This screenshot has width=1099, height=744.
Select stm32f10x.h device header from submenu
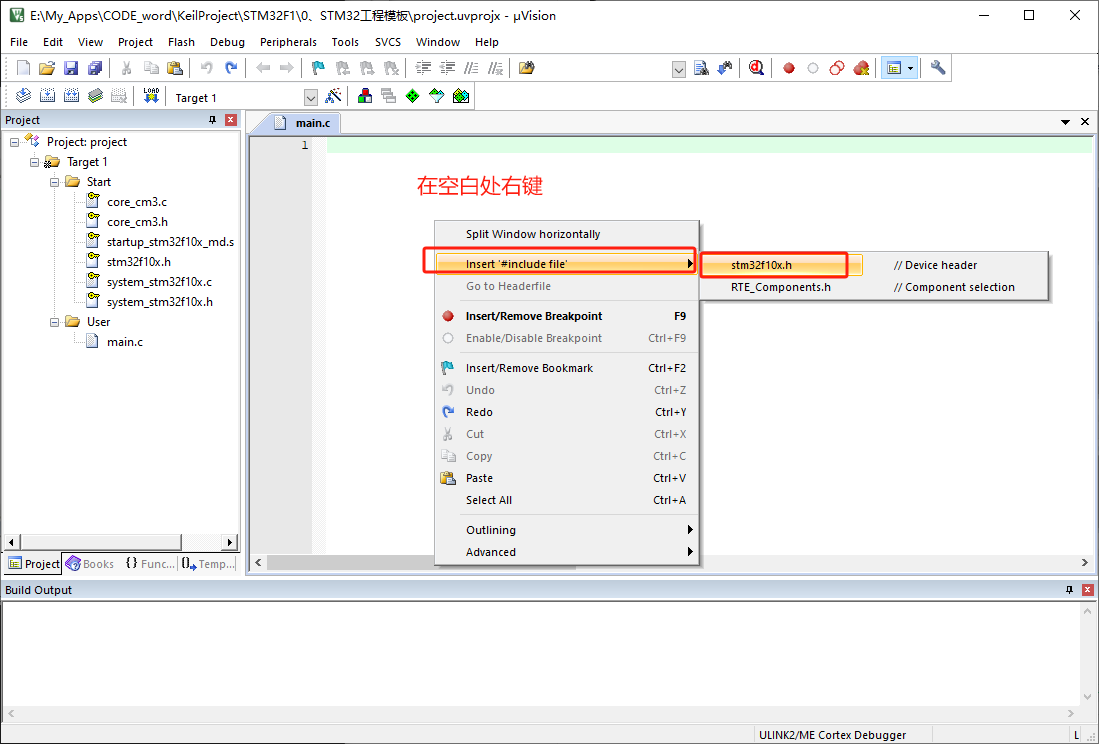click(x=782, y=265)
